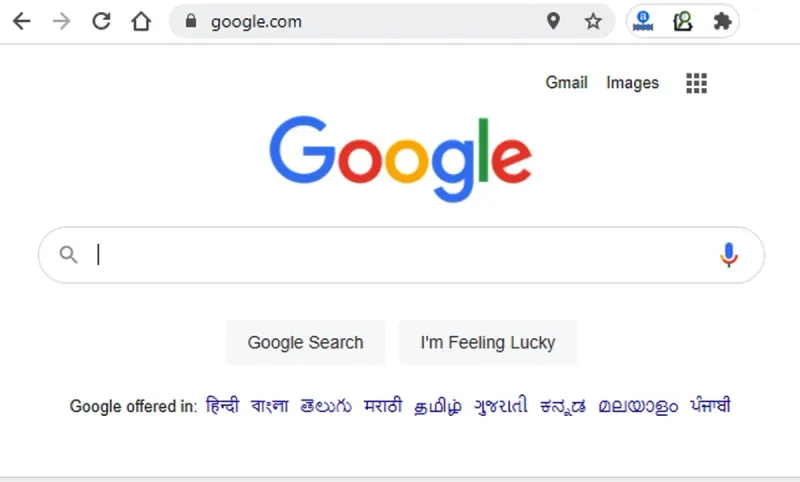Click the location pin icon in address bar
This screenshot has width=800, height=482.
(553, 21)
